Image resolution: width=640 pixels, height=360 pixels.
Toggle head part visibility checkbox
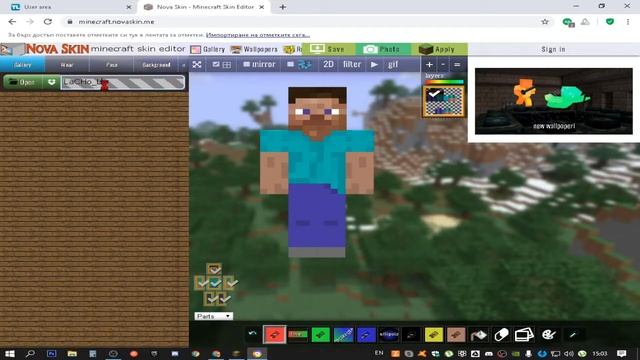click(214, 269)
